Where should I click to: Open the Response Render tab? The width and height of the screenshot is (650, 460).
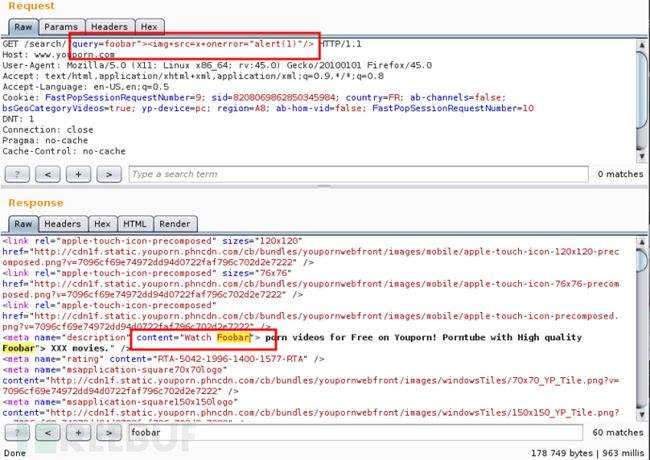(175, 224)
